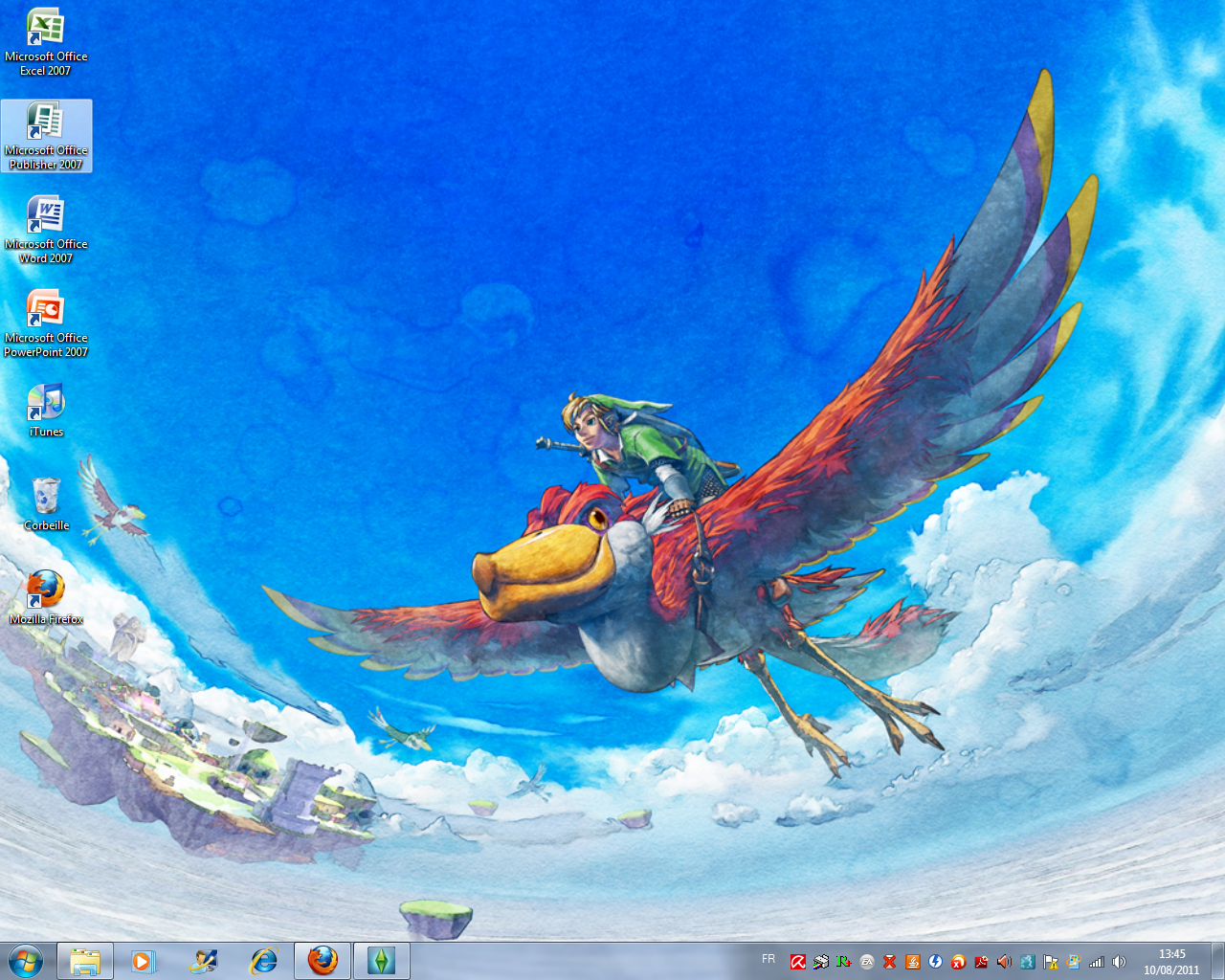Open the EA tray icon
Image resolution: width=1225 pixels, height=980 pixels.
pyautogui.click(x=866, y=962)
